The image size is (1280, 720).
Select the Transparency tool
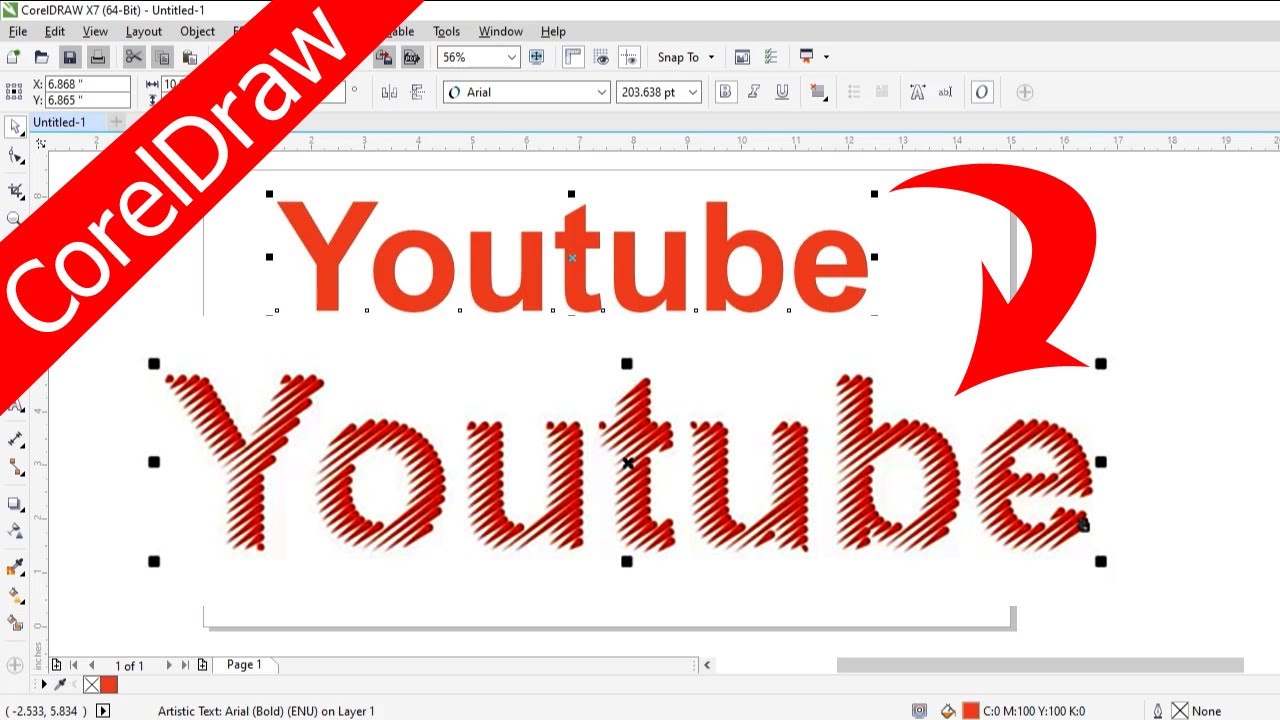coord(15,531)
